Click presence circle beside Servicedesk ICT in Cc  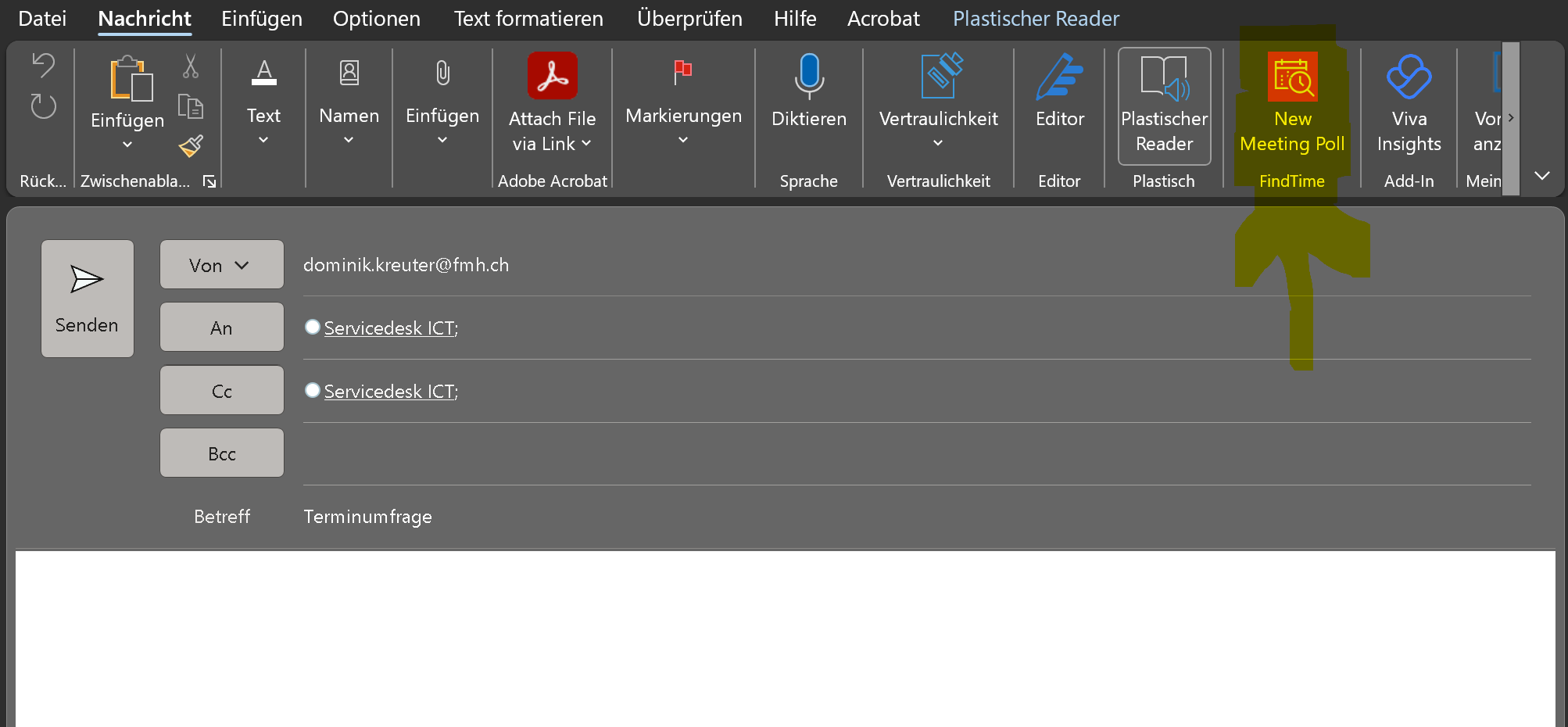313,390
